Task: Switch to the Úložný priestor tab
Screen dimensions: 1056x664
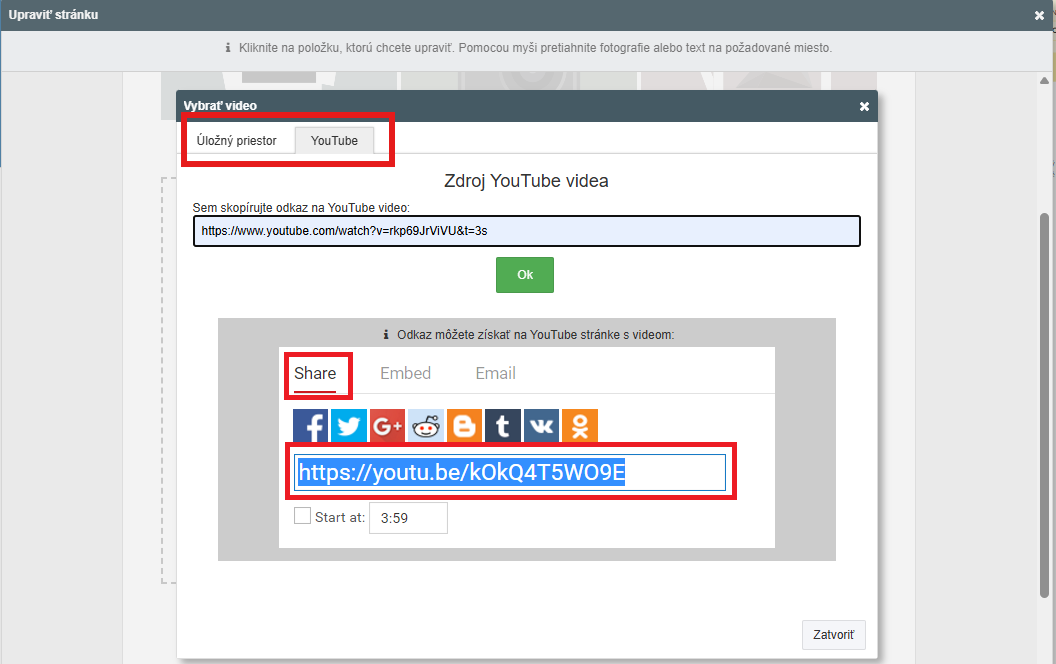Action: [x=237, y=141]
